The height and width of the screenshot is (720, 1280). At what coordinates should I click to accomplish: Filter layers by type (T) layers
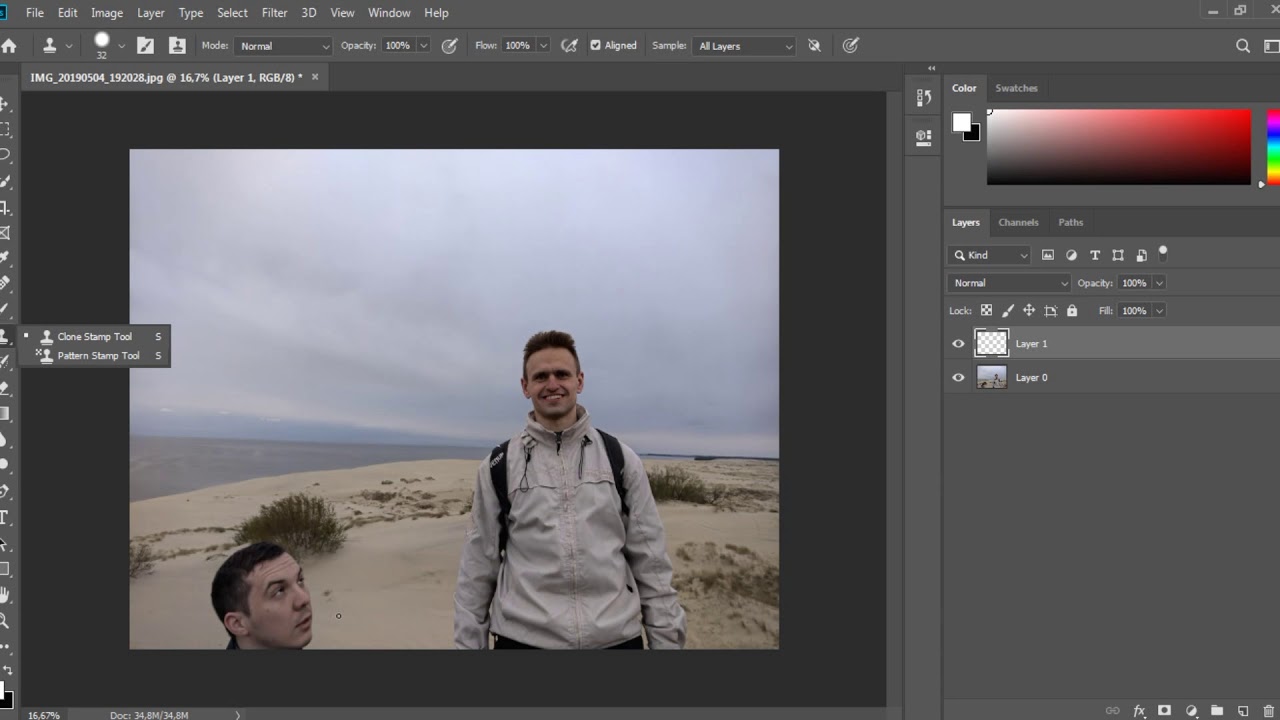pos(1095,255)
